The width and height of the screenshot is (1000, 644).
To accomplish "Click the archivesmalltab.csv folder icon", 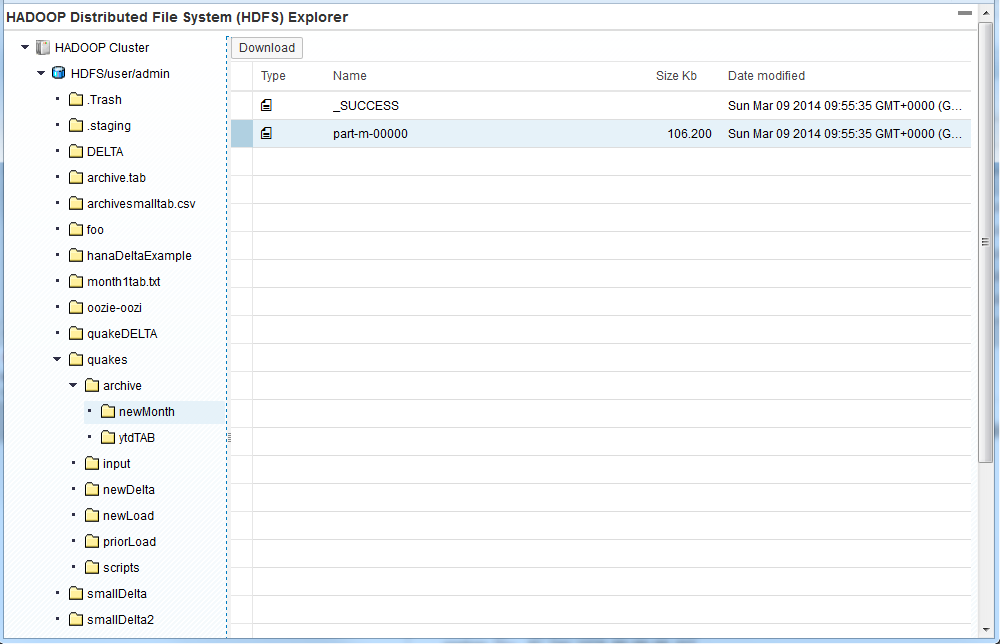I will point(76,203).
